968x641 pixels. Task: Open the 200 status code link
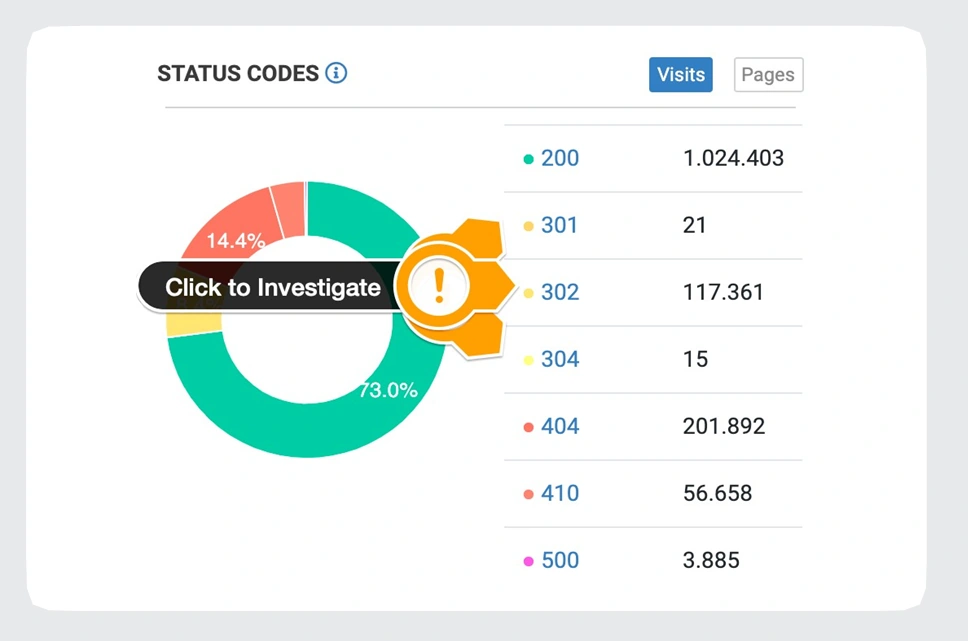559,158
